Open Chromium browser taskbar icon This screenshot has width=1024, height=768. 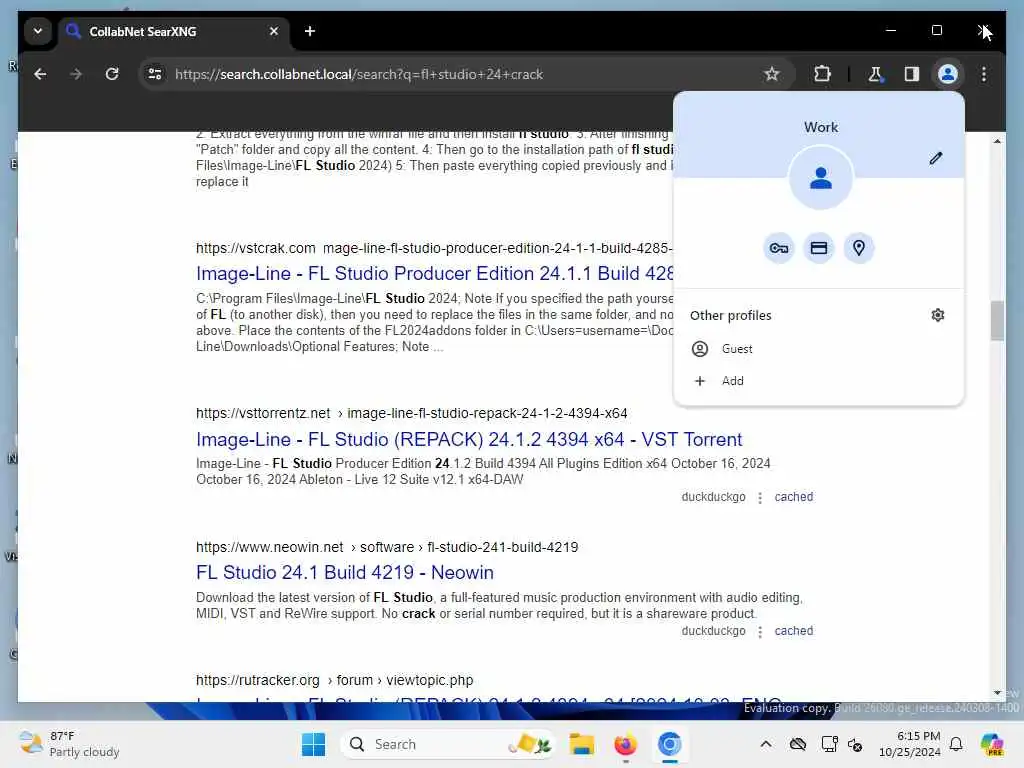point(669,744)
